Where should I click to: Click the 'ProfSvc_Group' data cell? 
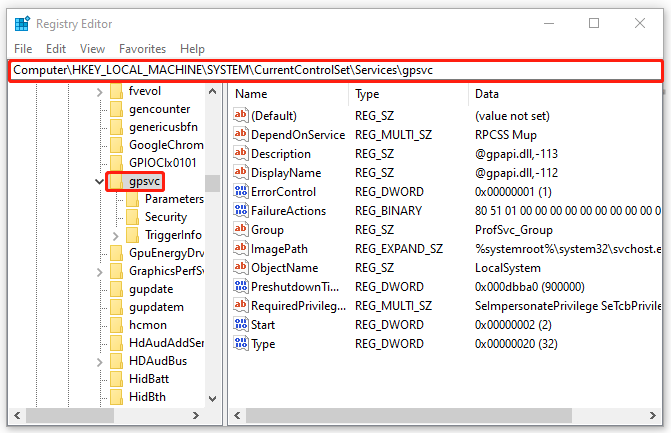(514, 230)
